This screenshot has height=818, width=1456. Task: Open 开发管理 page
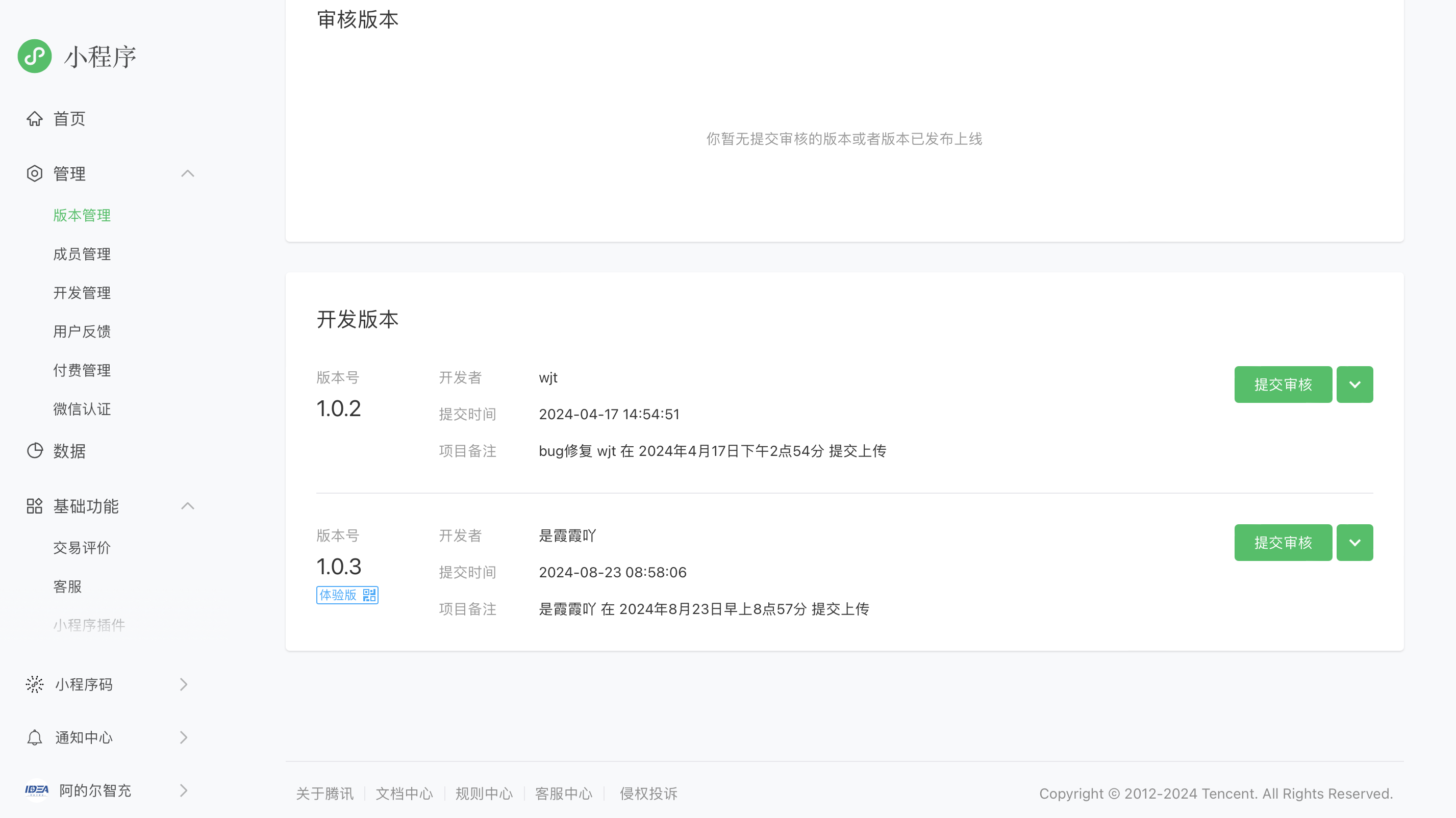pyautogui.click(x=82, y=293)
